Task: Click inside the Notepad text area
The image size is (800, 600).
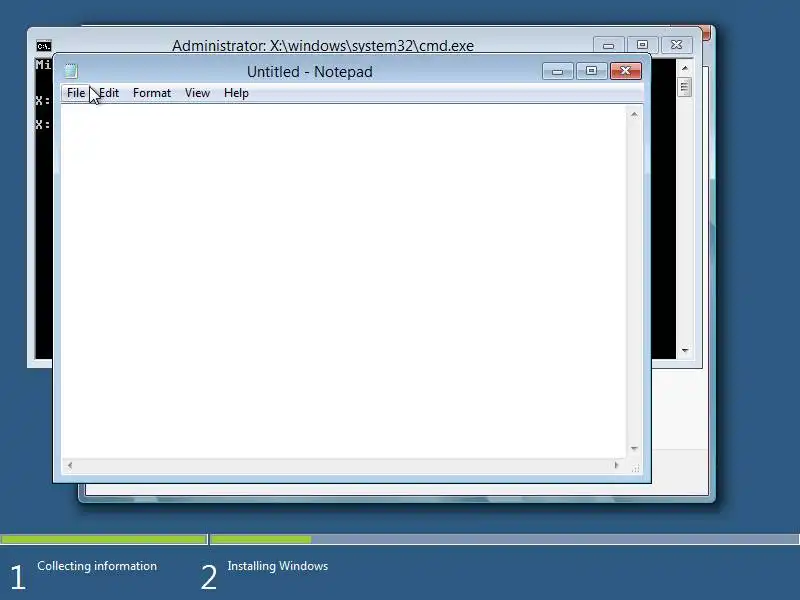Action: (x=344, y=281)
